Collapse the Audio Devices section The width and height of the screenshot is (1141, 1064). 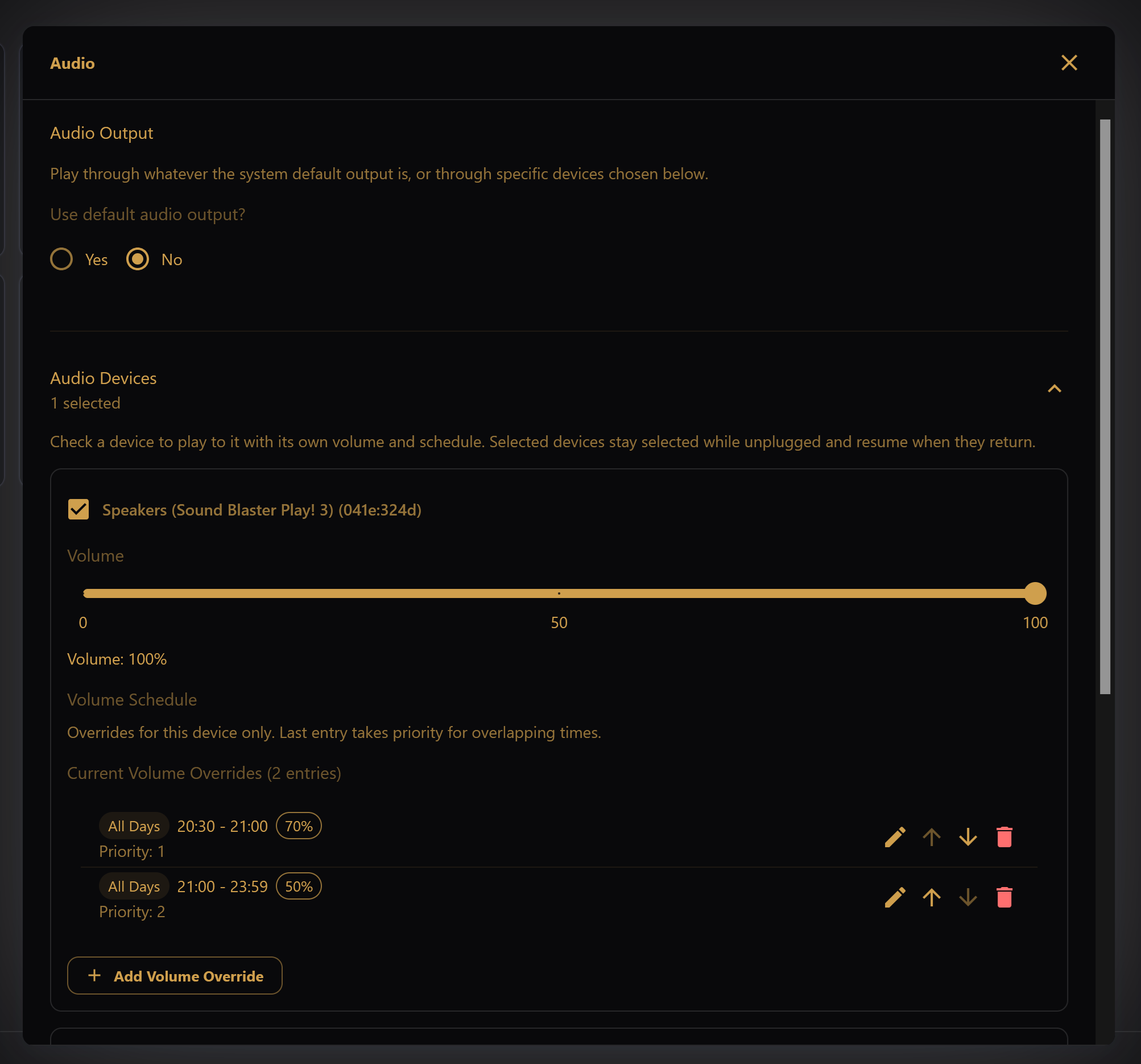(x=1055, y=389)
